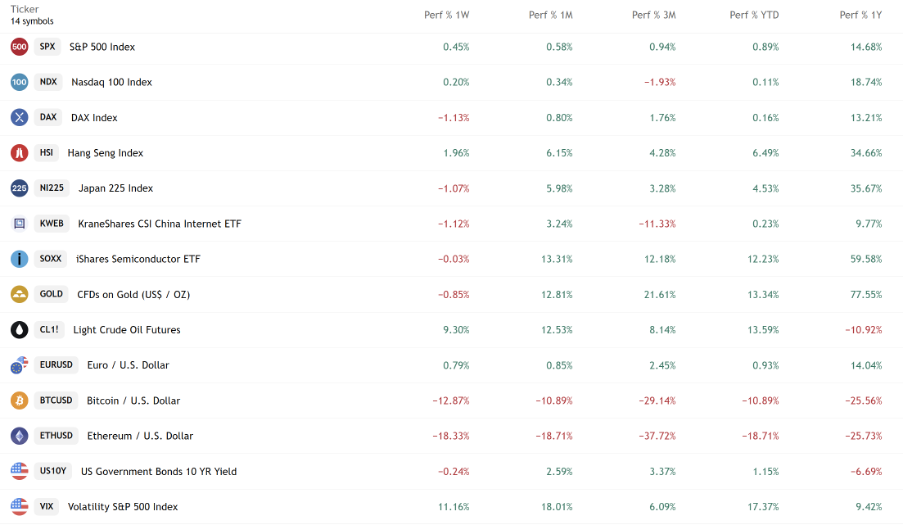Click the Japan 225 Index logo icon
The height and width of the screenshot is (526, 904).
(x=19, y=188)
